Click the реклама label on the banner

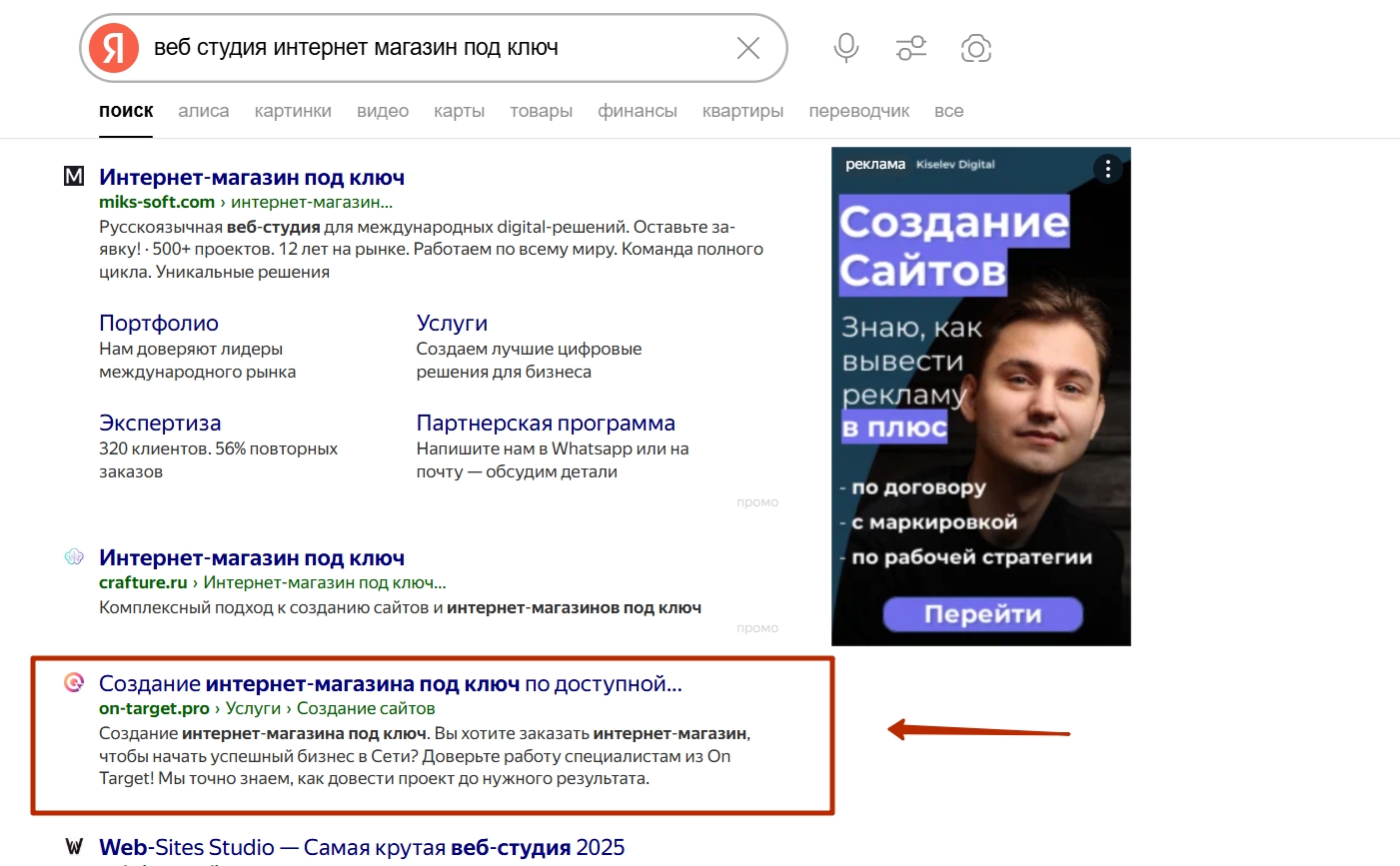coord(875,164)
